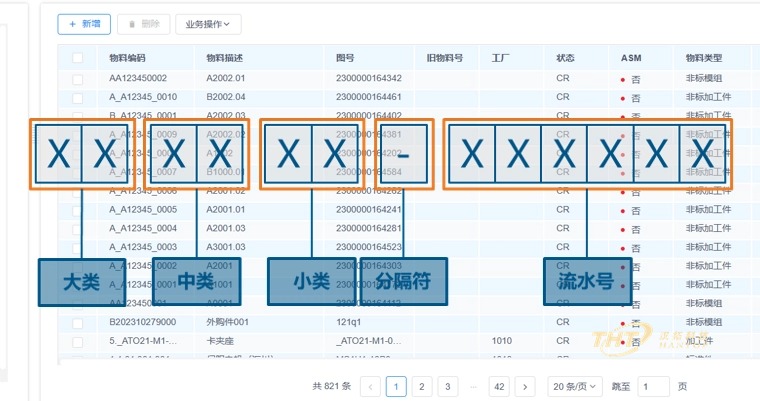Click drawing number 121q1

[348, 322]
